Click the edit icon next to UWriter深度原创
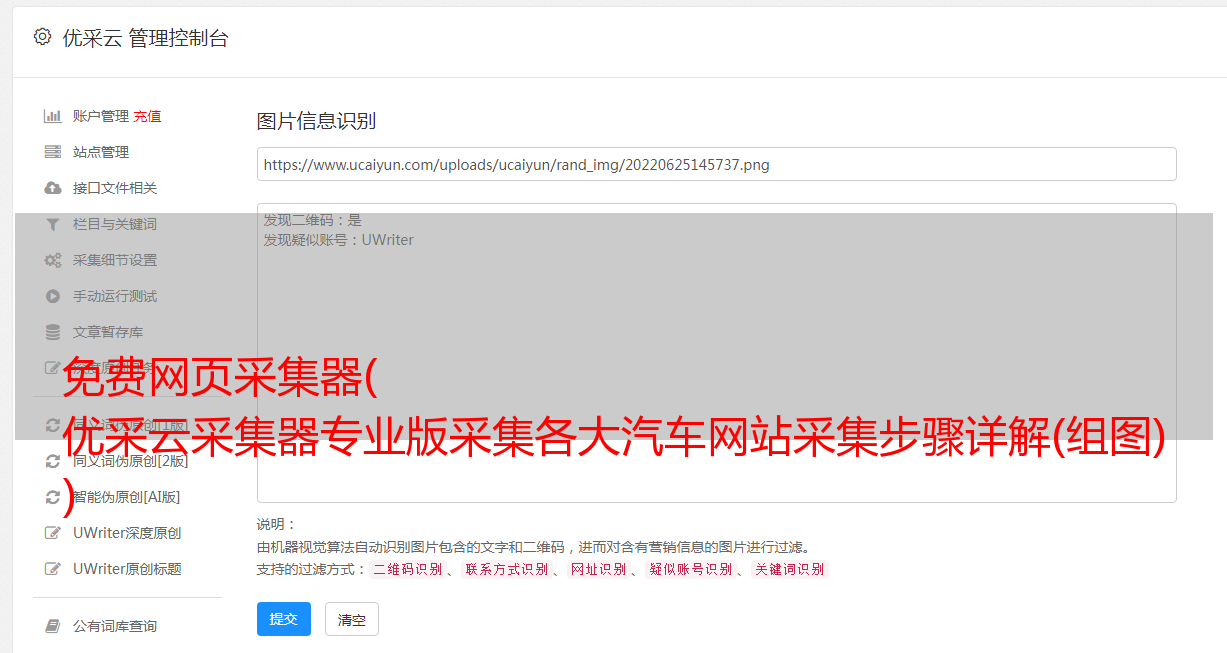 tap(53, 533)
